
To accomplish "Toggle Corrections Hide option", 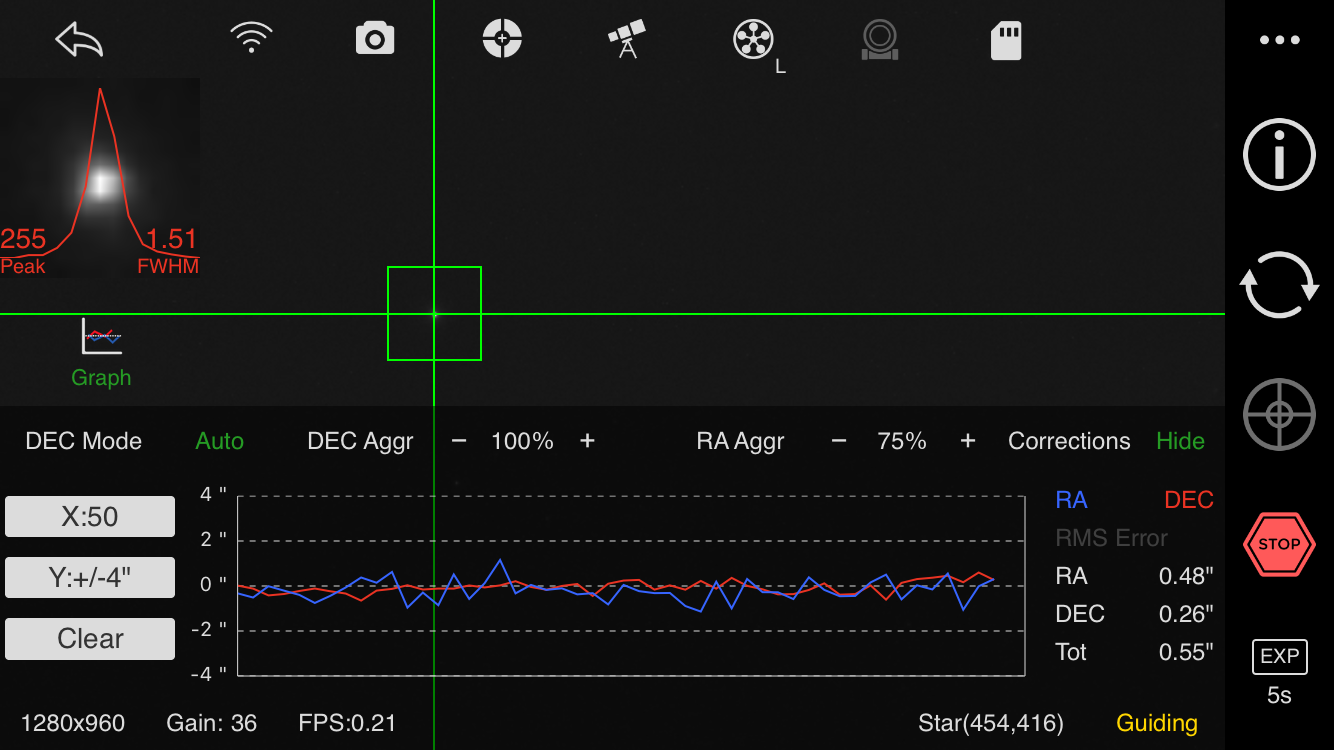I will 1180,441.
